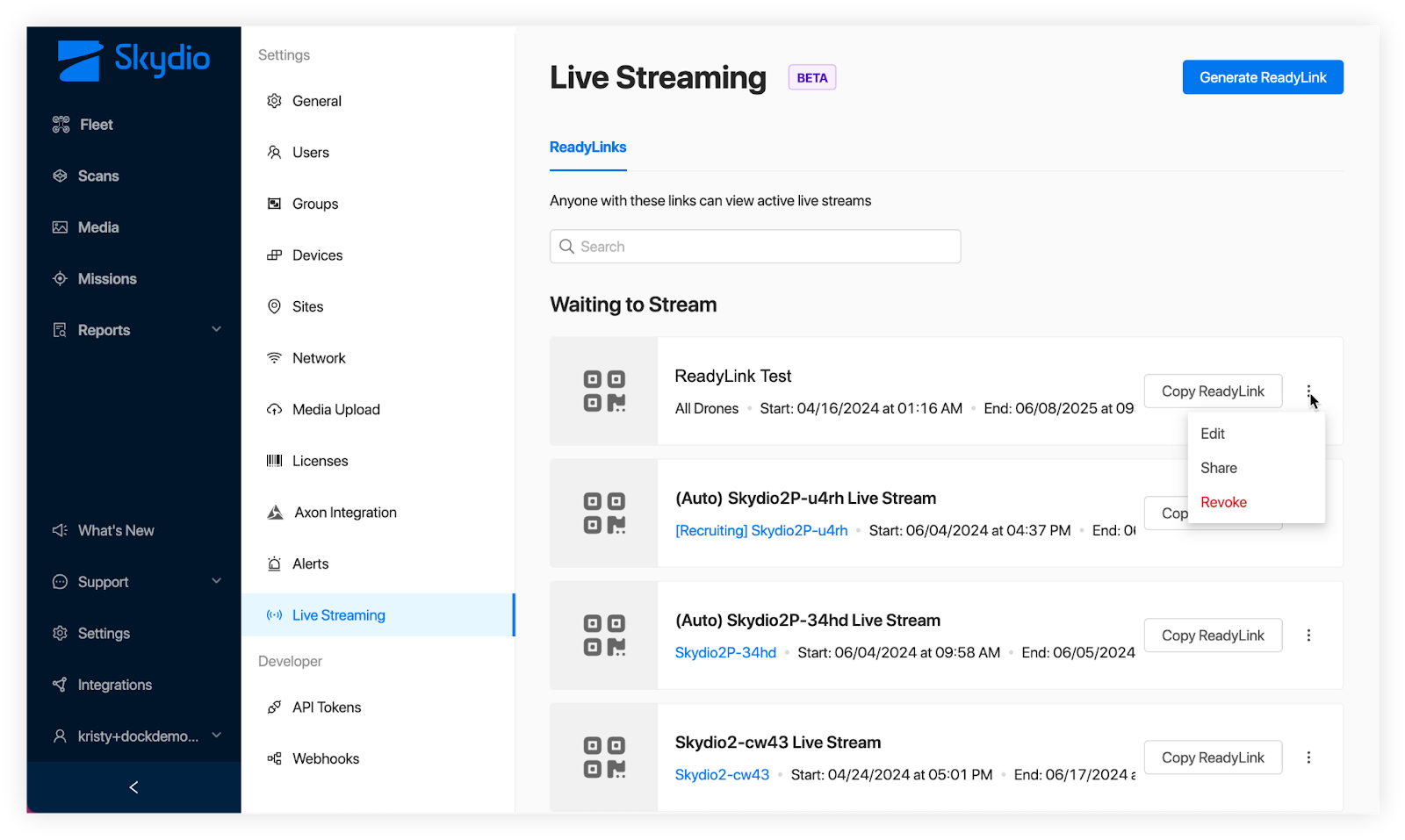Screen dimensions: 1405x840
Task: Open the Skydio2P-34hd drone link
Action: [x=725, y=653]
